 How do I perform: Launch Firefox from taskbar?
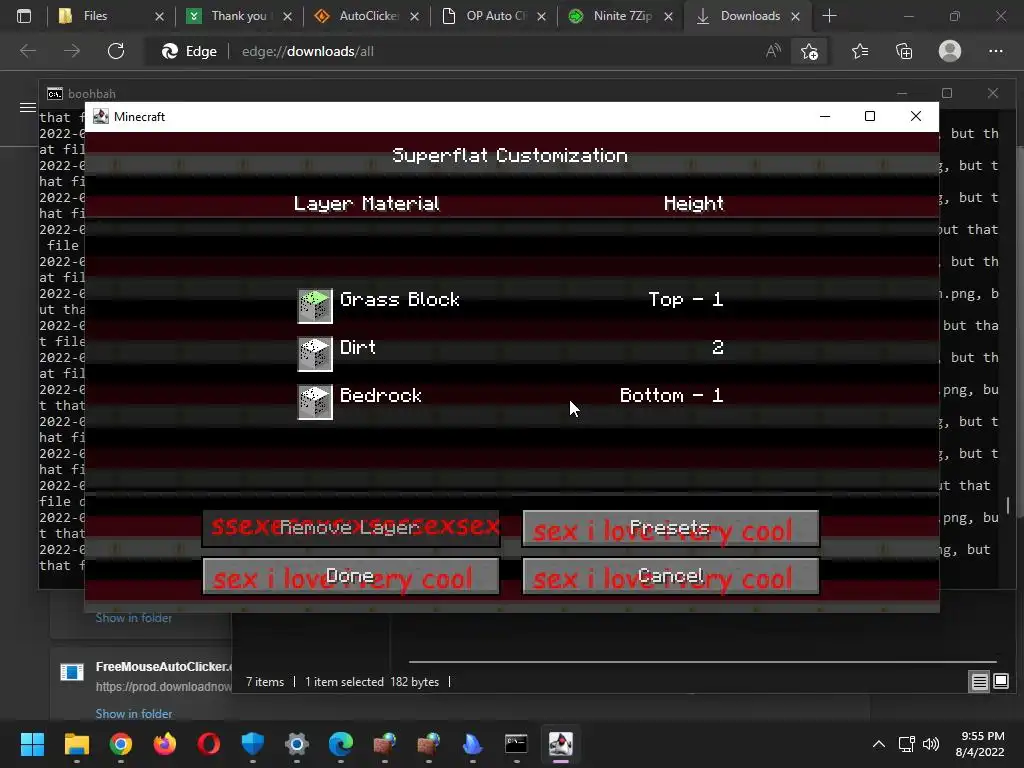(165, 744)
